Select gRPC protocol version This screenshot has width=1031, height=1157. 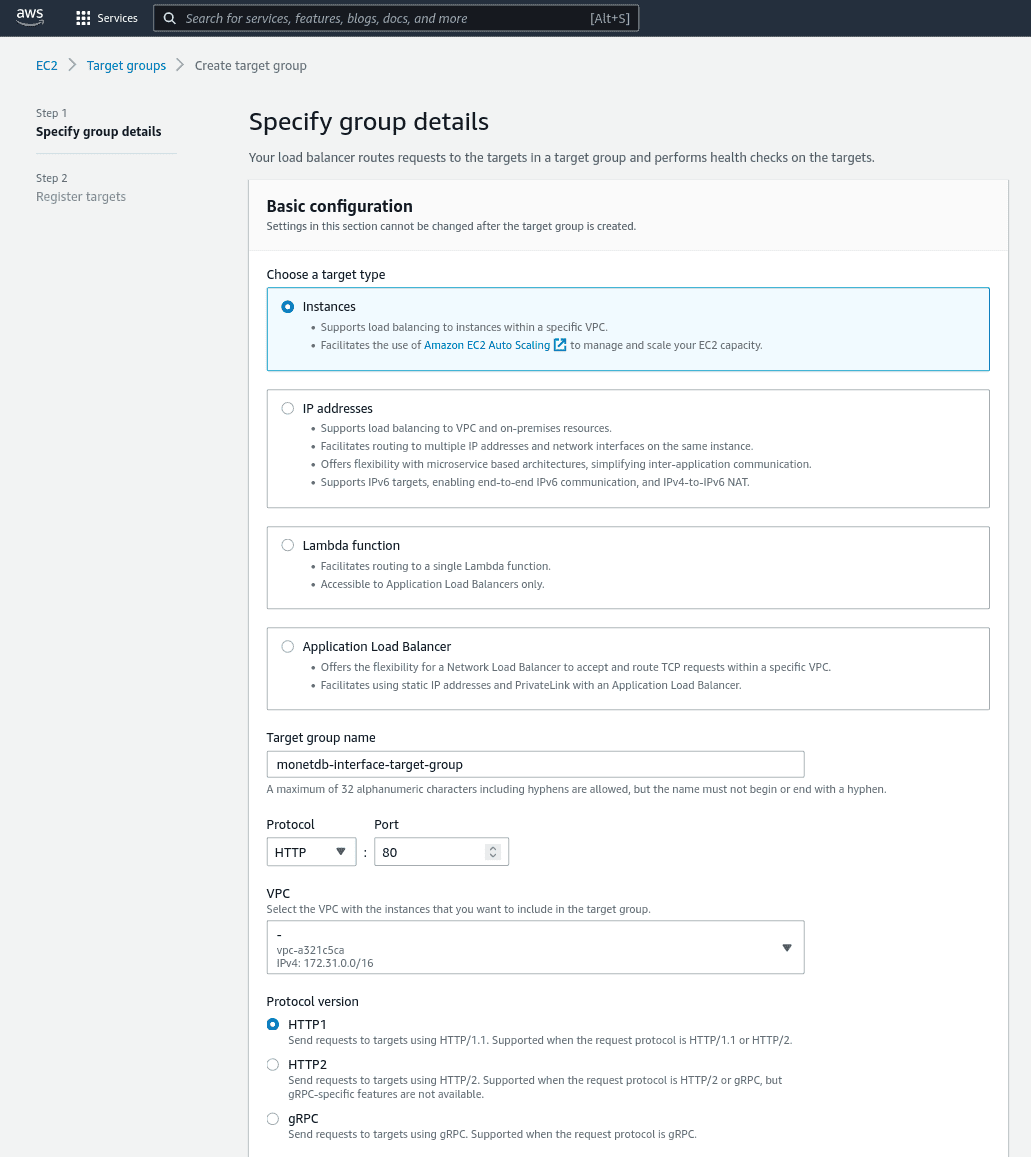coord(273,1119)
